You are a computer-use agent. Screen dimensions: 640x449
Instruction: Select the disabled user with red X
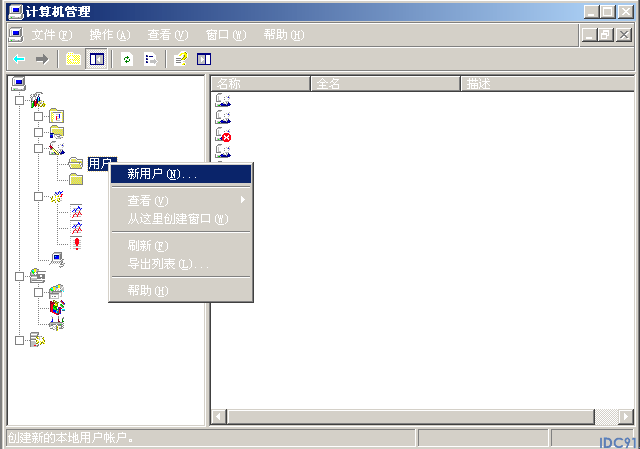tap(223, 134)
